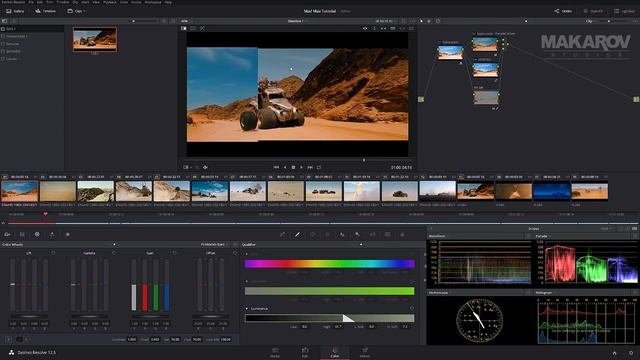This screenshot has width=640, height=360.
Task: Open the OpenFX panel
Action: [x=593, y=11]
